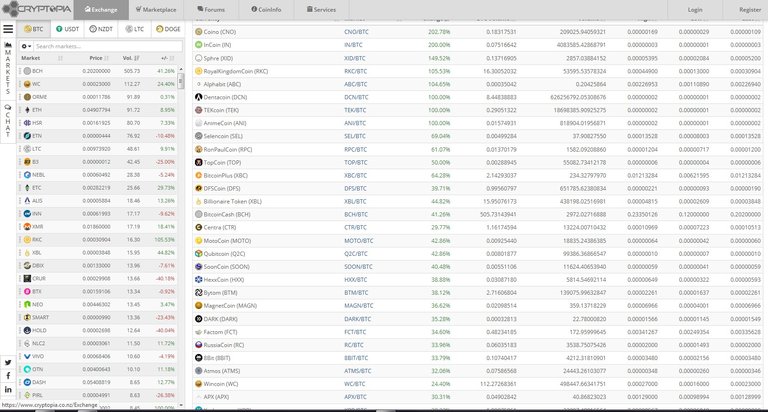Select the USDT base market tab
Screen dimensions: 768x412
tap(67, 29)
